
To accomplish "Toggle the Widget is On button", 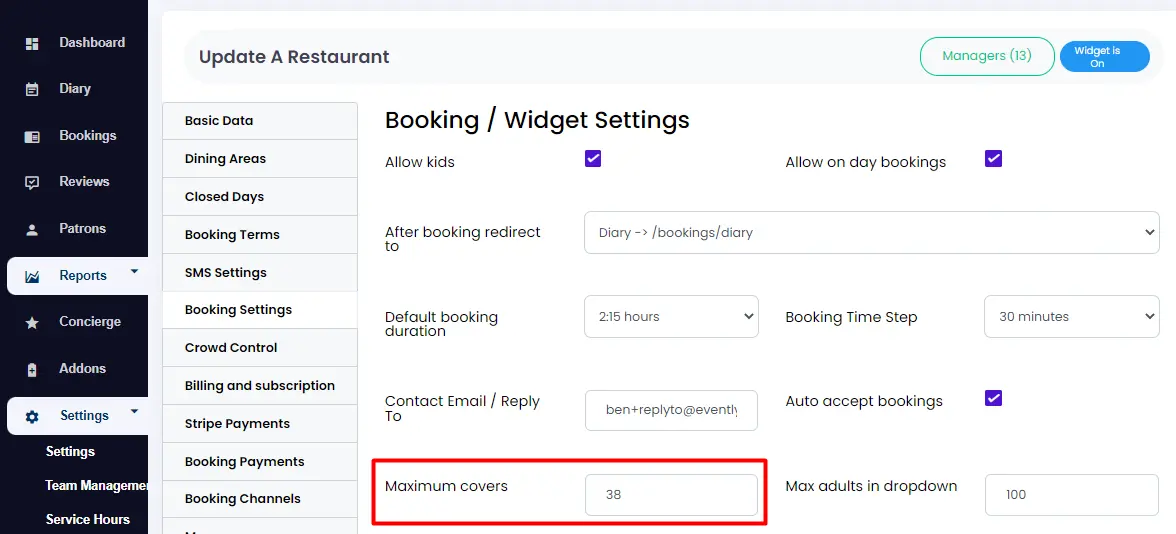I will (1104, 56).
